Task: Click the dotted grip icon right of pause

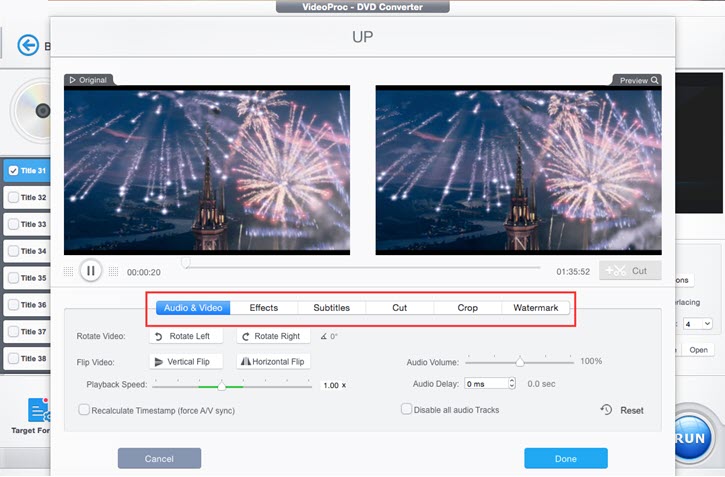Action: coord(113,271)
